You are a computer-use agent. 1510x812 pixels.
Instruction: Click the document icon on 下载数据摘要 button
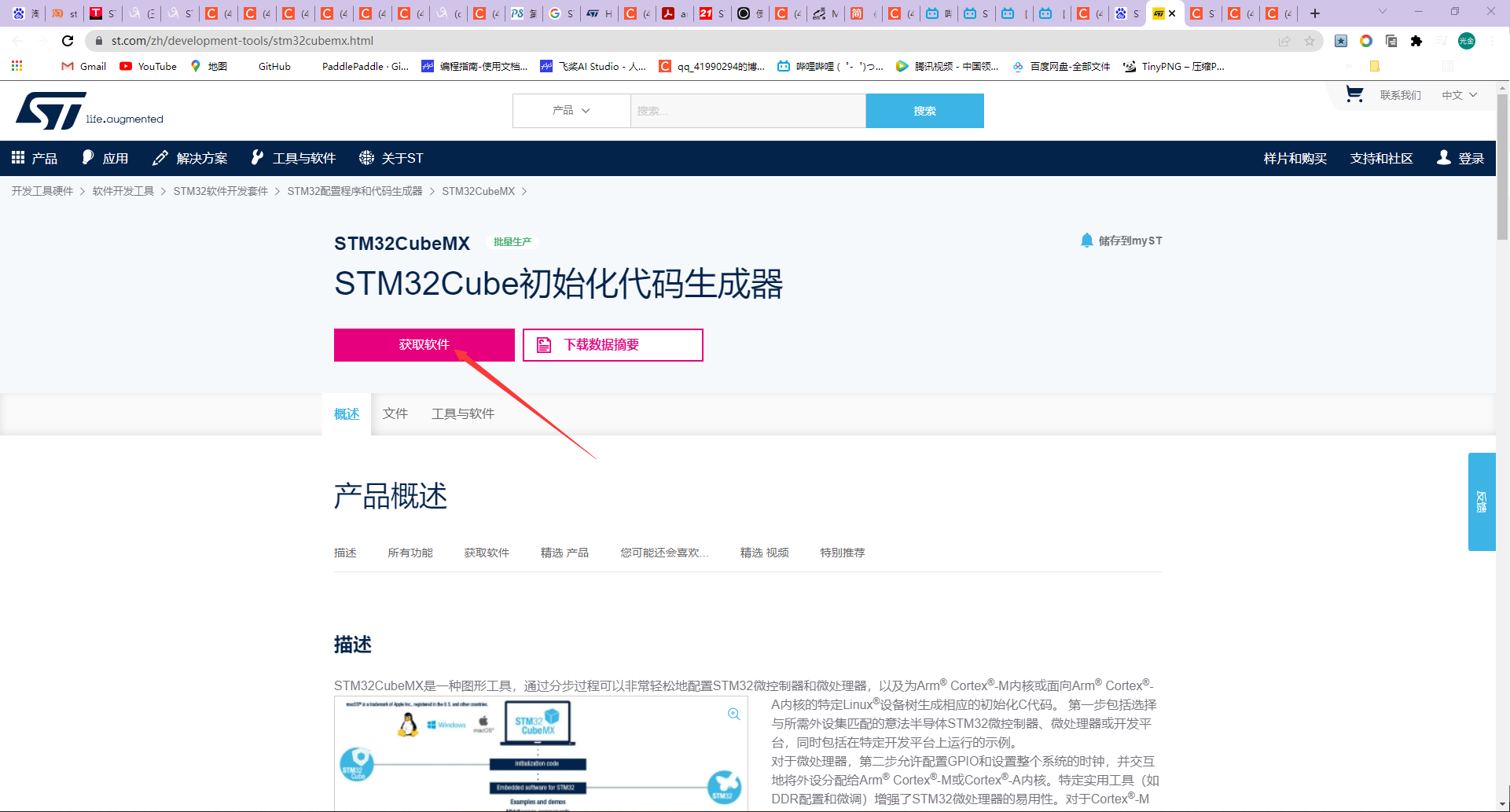point(544,344)
